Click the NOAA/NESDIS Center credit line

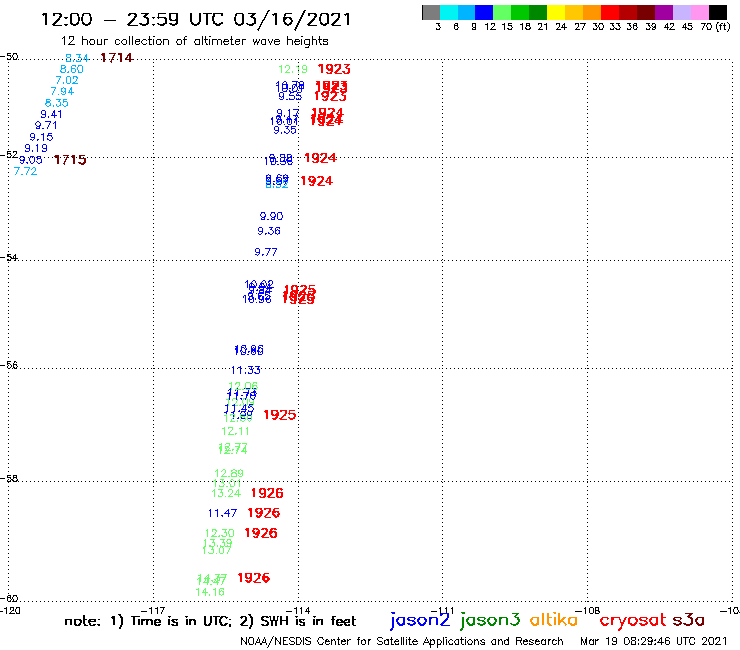click(402, 641)
